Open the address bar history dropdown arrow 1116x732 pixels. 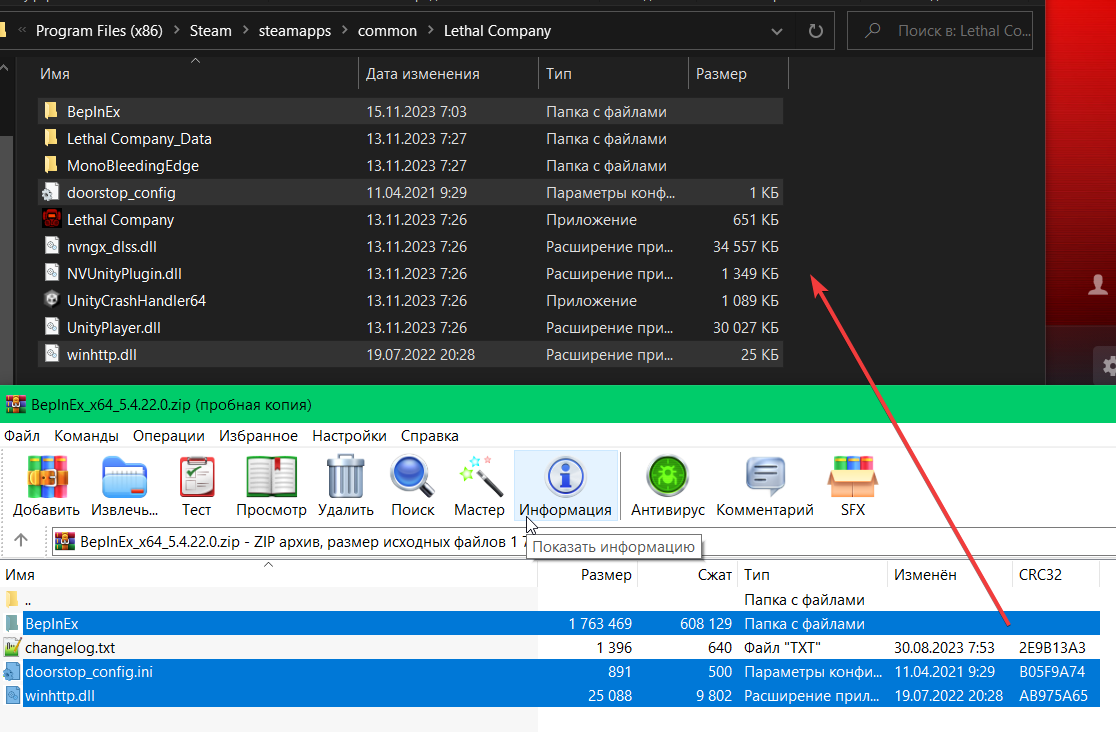click(777, 31)
